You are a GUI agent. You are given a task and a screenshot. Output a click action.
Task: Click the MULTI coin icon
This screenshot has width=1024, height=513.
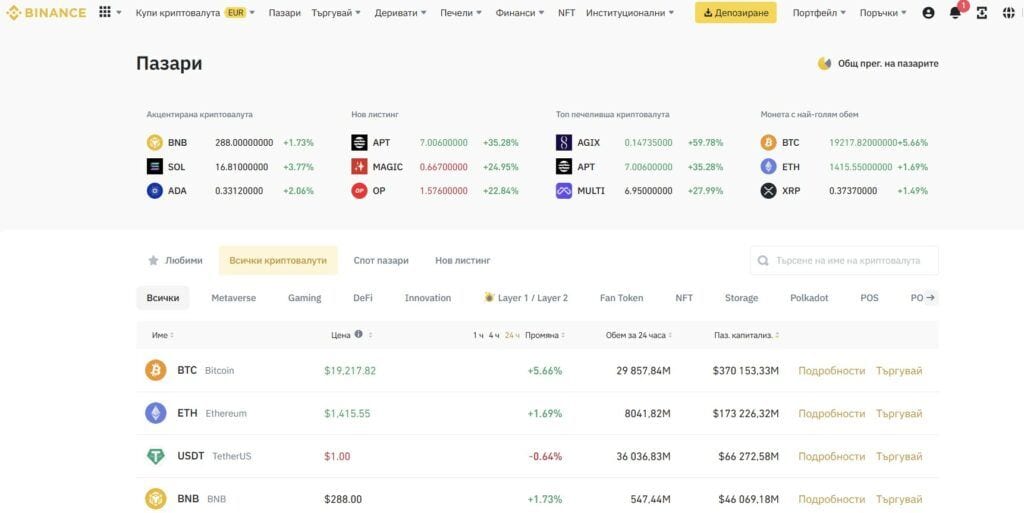click(x=564, y=191)
